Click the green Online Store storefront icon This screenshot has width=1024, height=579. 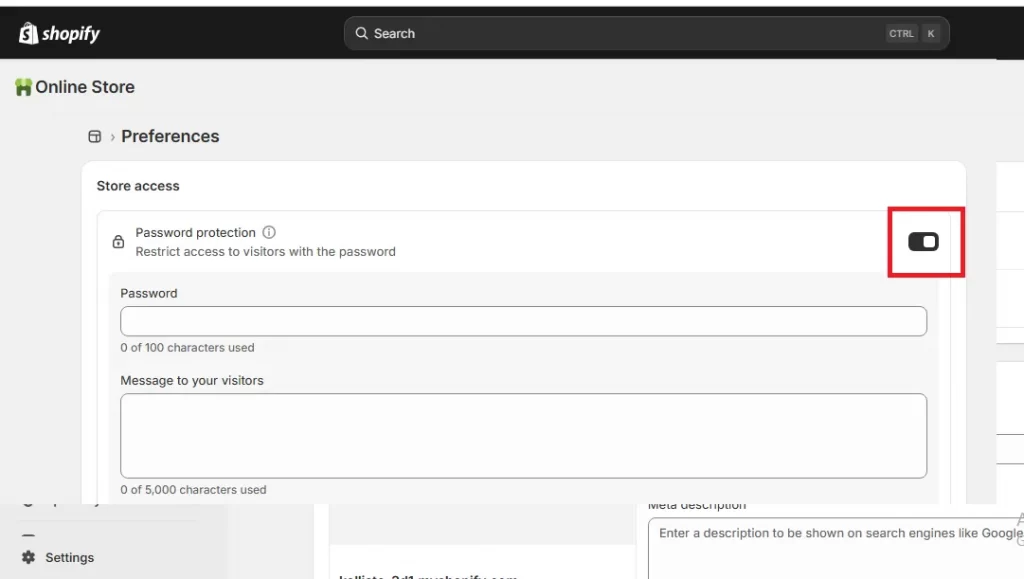click(22, 87)
